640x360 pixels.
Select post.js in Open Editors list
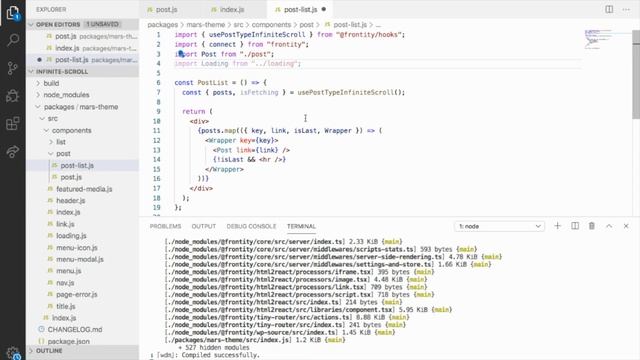click(x=83, y=36)
